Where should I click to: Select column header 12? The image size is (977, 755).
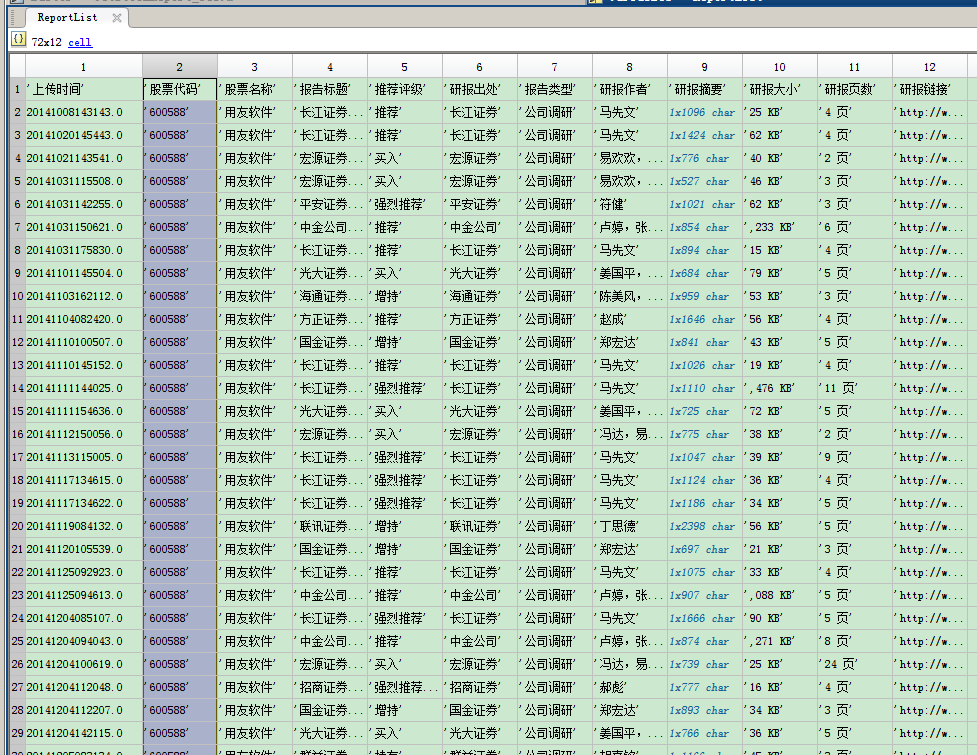pyautogui.click(x=930, y=67)
